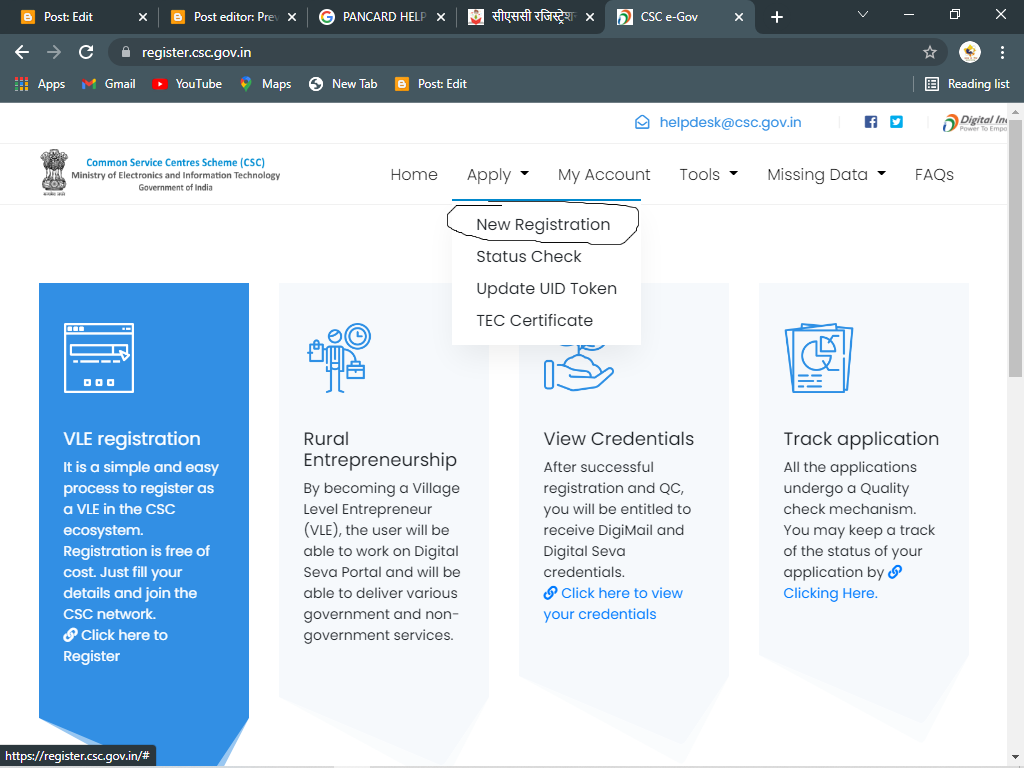Select Update UID Token option

coord(547,289)
